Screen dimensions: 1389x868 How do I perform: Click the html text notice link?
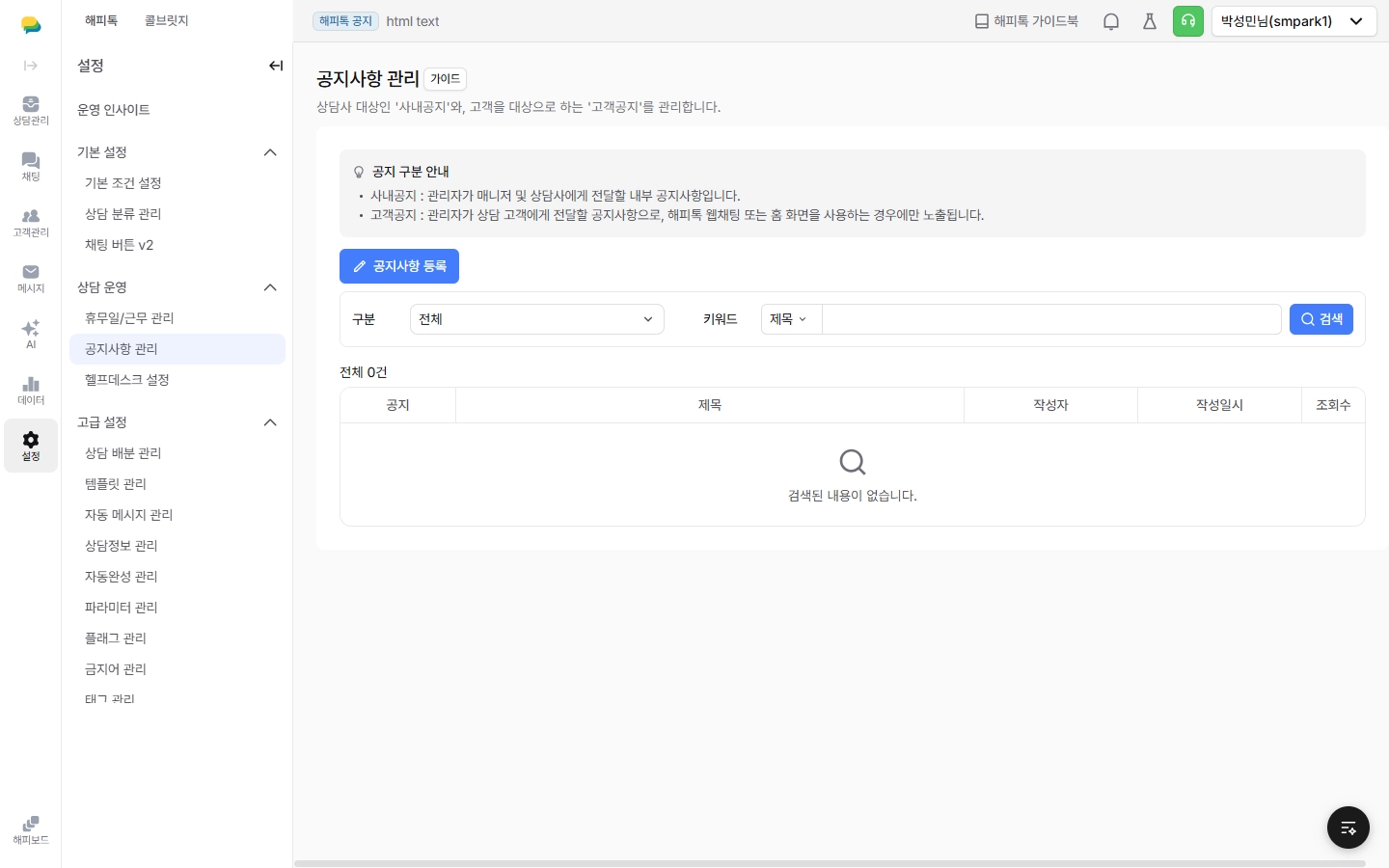point(413,21)
